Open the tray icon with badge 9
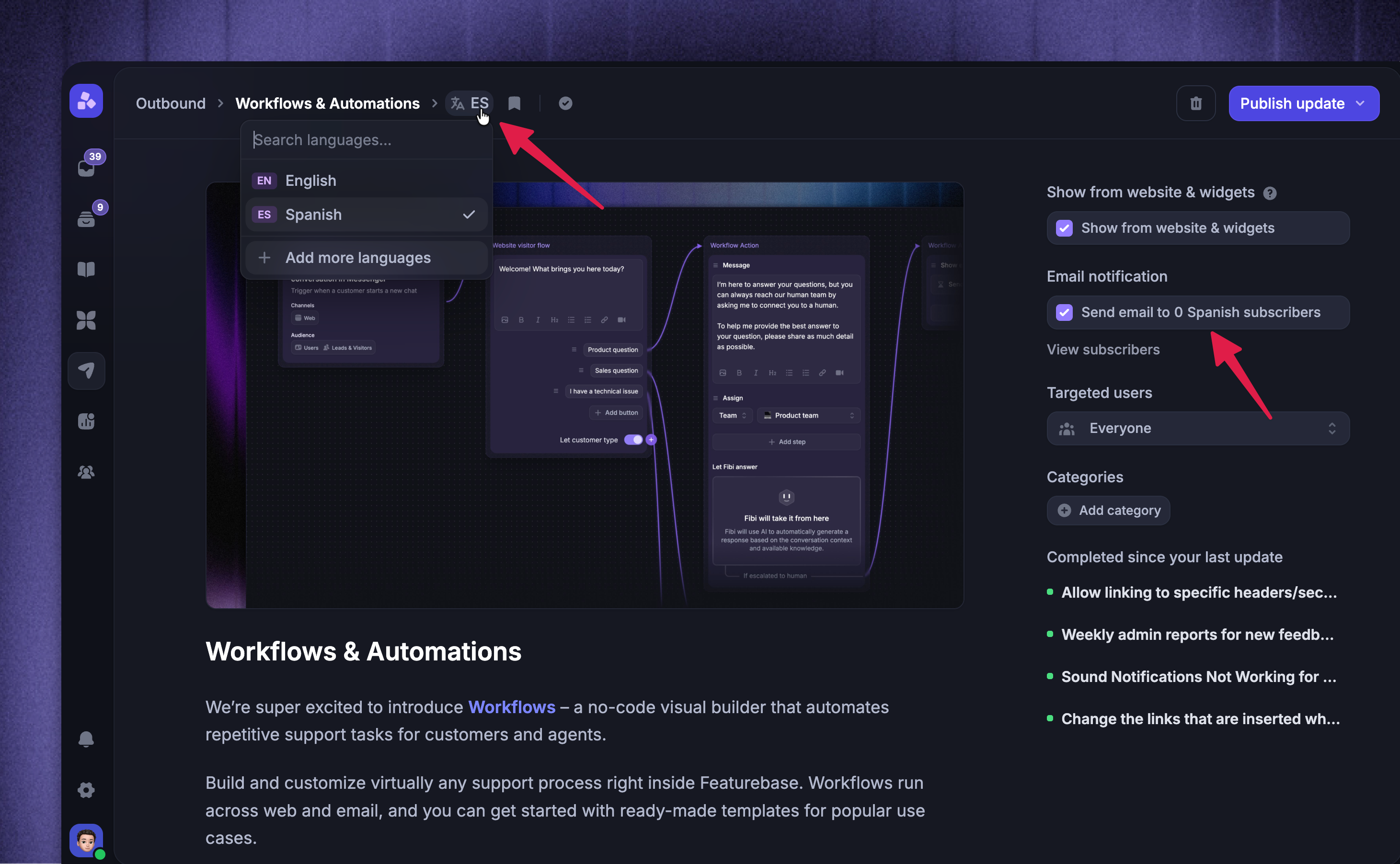Image resolution: width=1400 pixels, height=864 pixels. pos(87,218)
